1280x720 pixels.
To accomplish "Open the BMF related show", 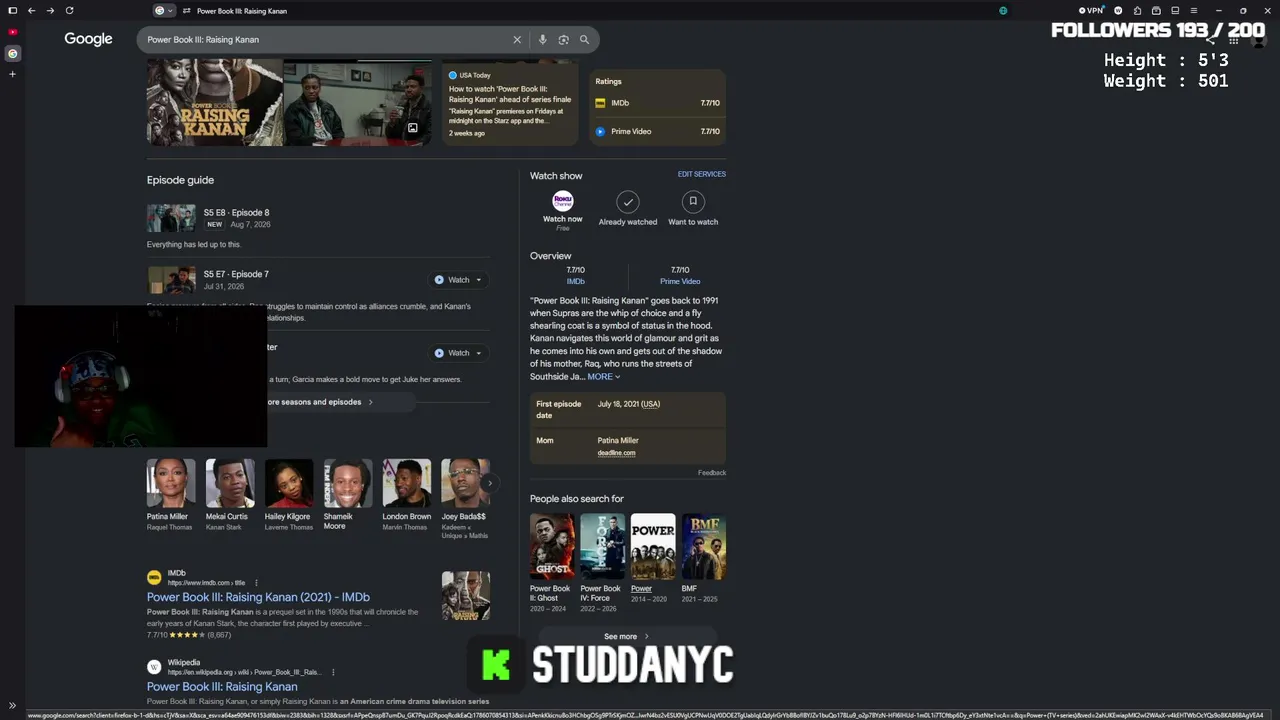I will pyautogui.click(x=704, y=558).
